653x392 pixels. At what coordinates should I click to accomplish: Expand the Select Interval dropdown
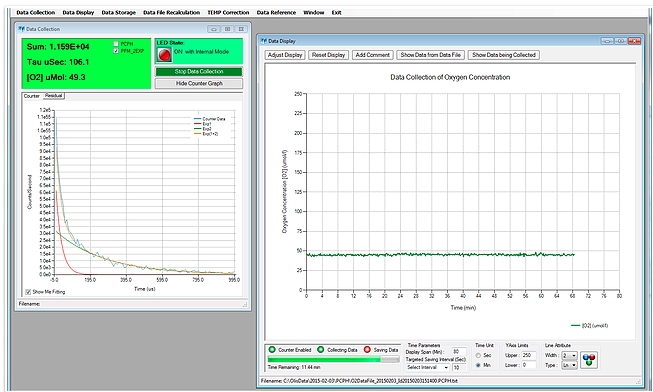pos(428,367)
